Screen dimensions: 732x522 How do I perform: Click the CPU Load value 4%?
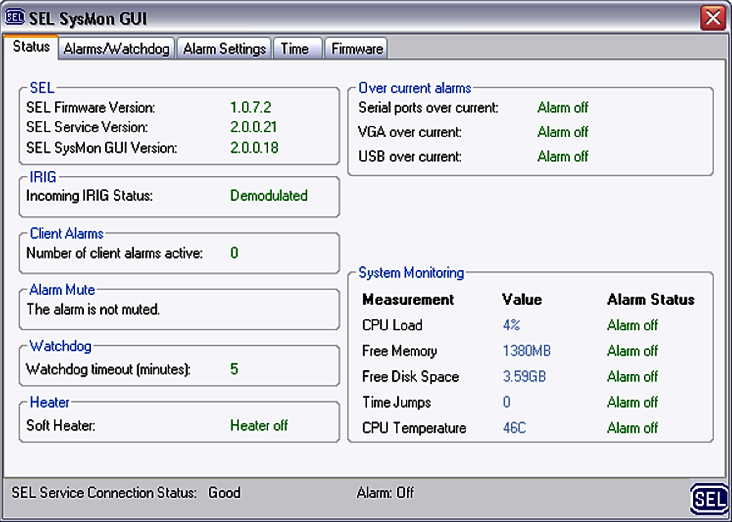(511, 325)
